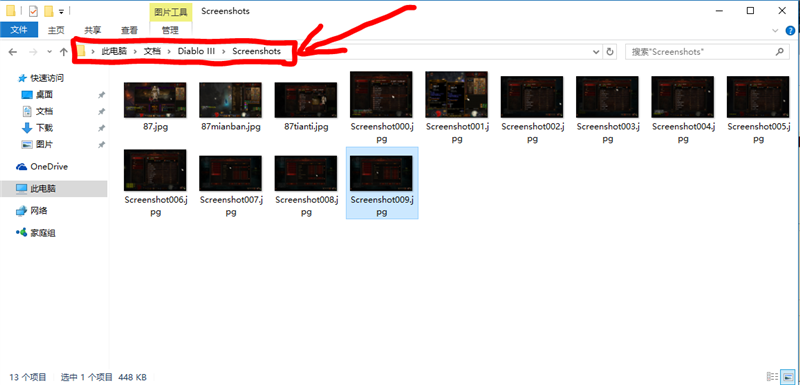Go up one folder level arrow

click(63, 52)
